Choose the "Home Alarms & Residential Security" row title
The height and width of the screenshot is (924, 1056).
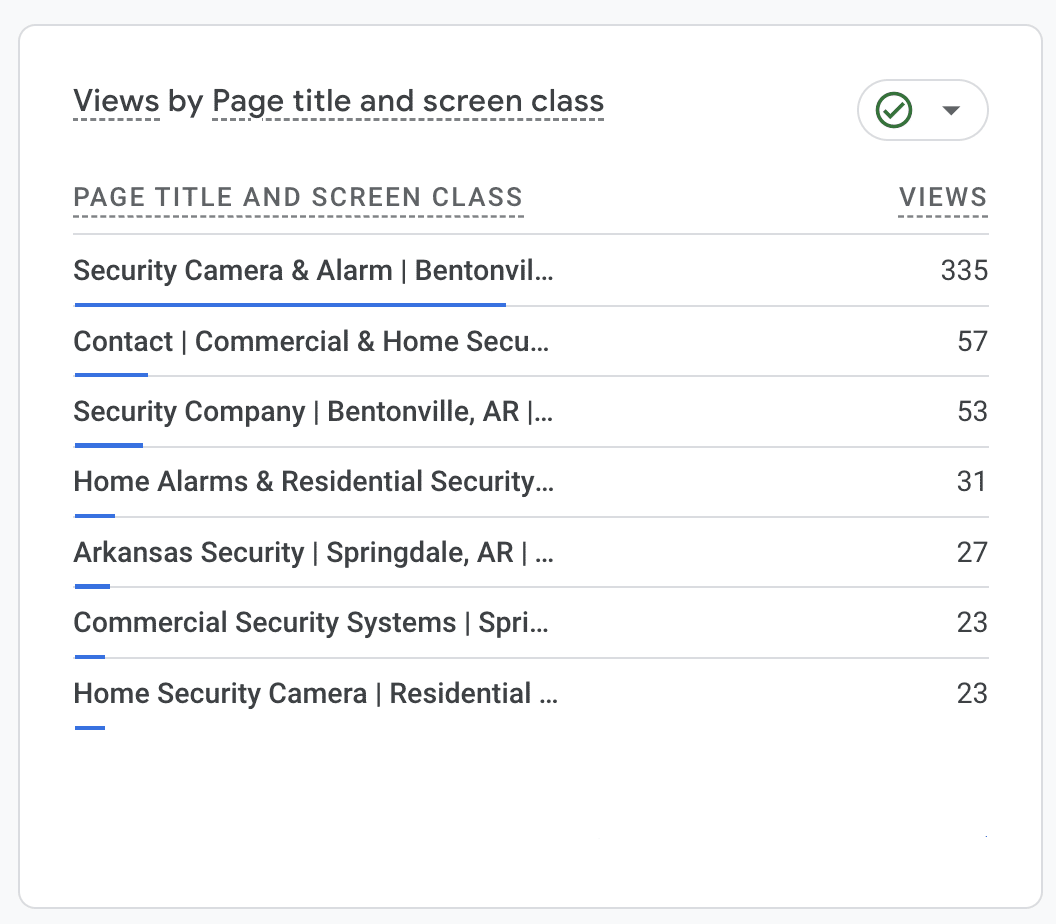pos(313,482)
